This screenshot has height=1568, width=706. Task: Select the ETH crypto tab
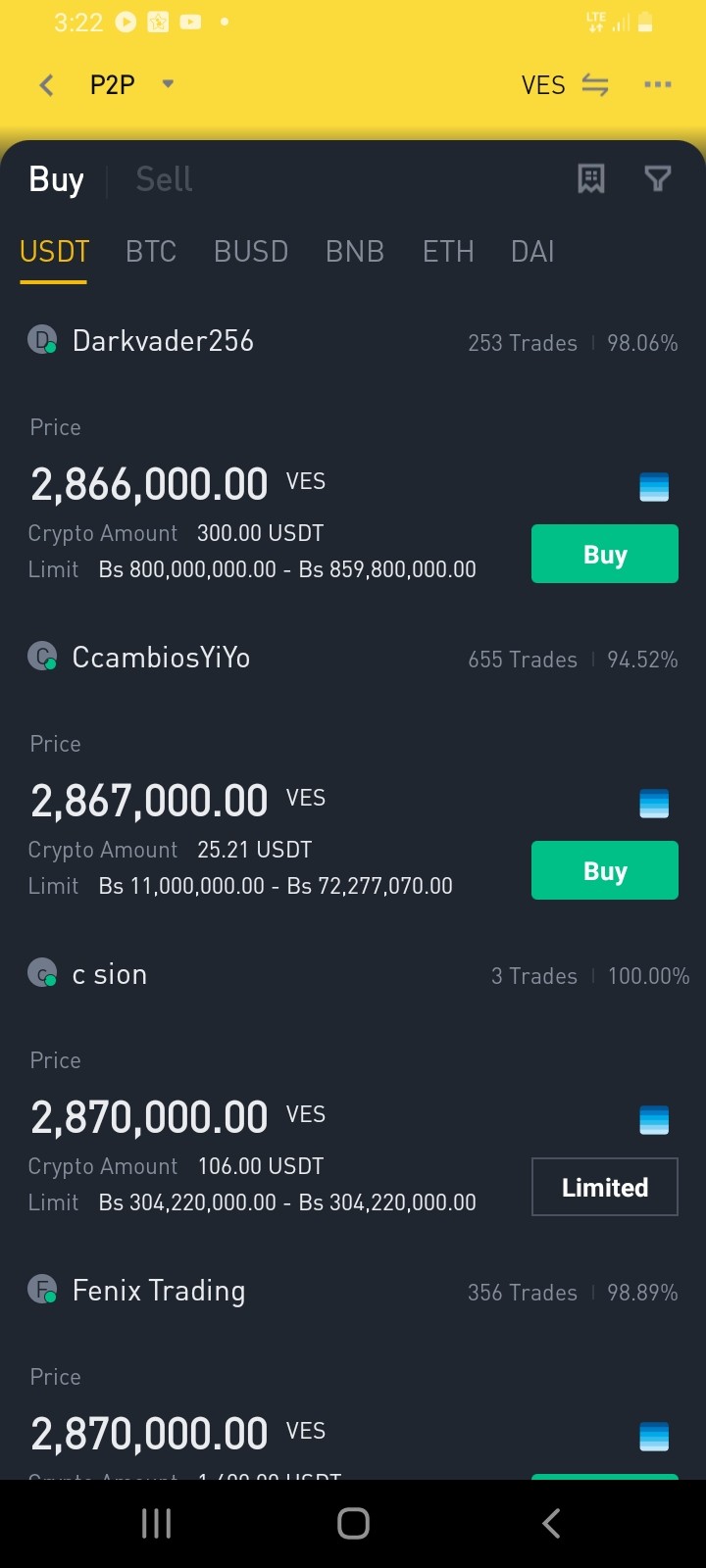[x=448, y=252]
